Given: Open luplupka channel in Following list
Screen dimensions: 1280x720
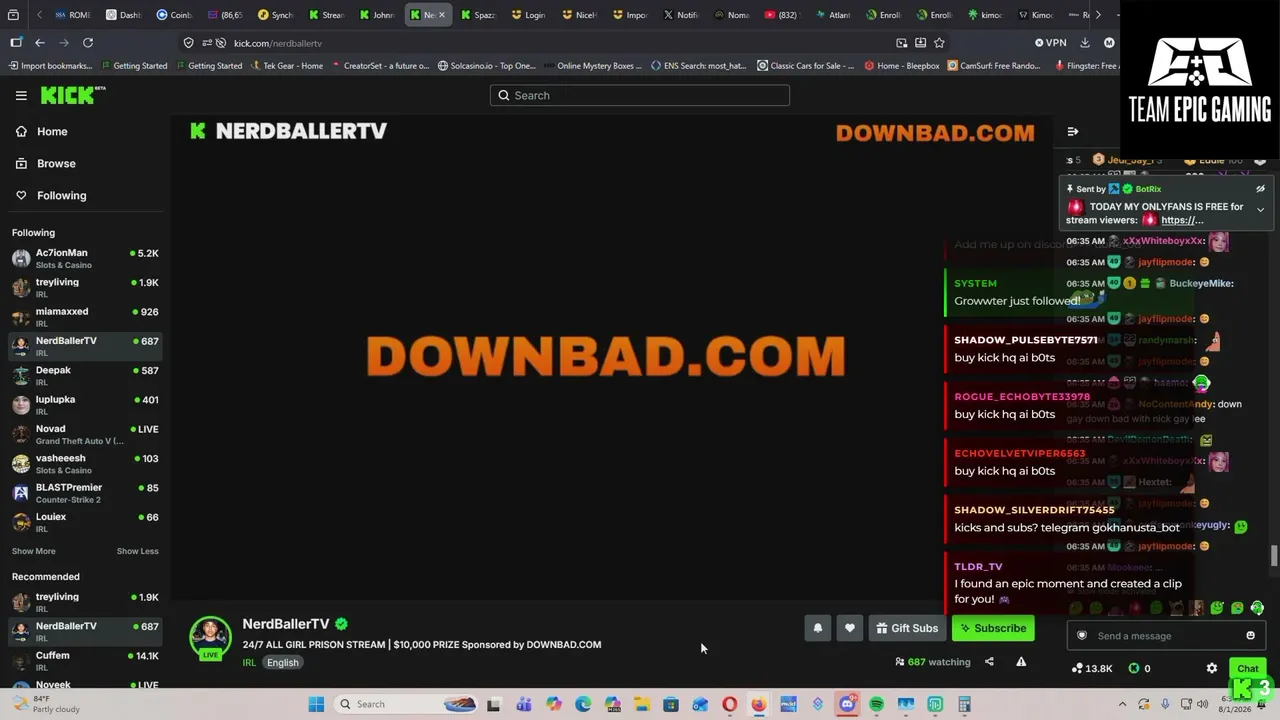Looking at the screenshot, I should [x=85, y=405].
